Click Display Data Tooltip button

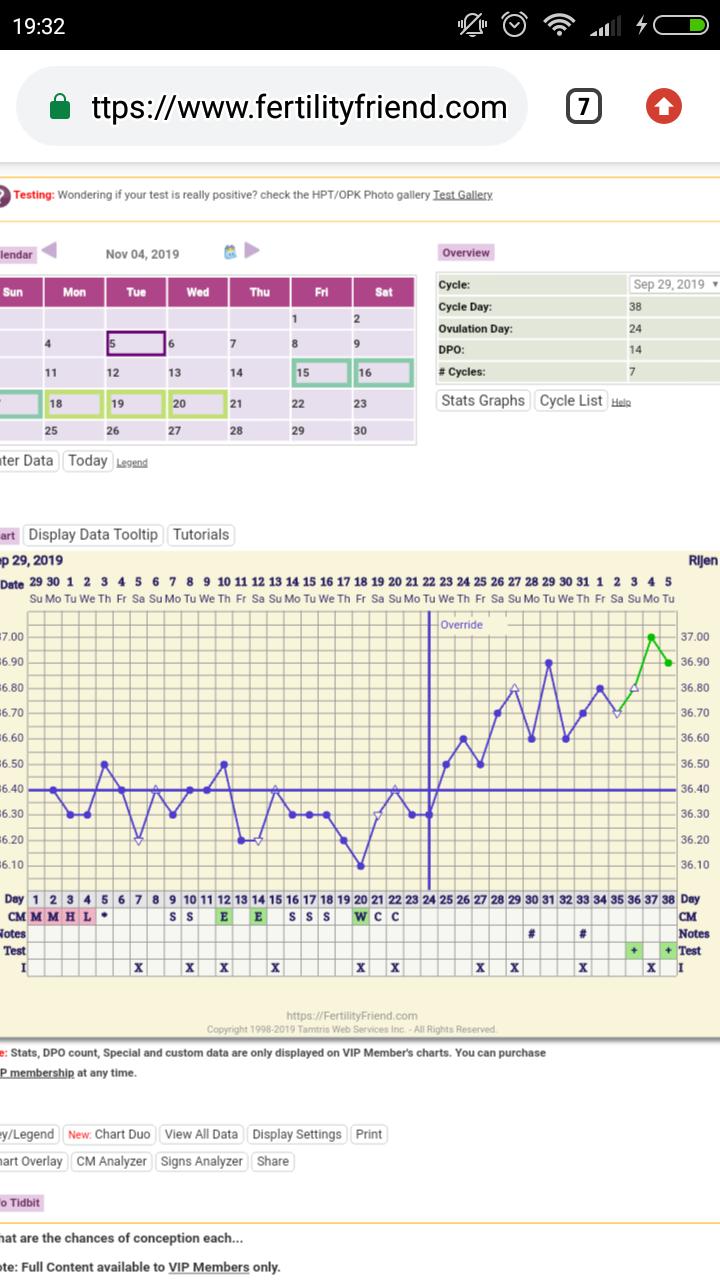click(x=93, y=535)
